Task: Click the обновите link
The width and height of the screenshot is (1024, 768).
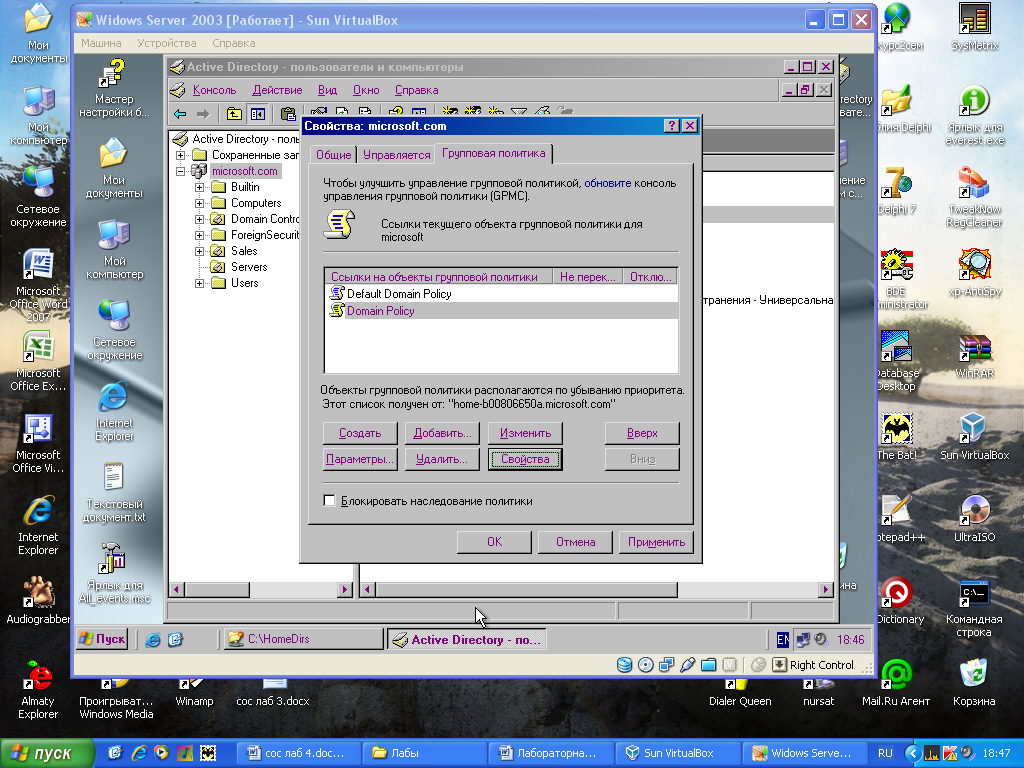Action: [x=607, y=183]
